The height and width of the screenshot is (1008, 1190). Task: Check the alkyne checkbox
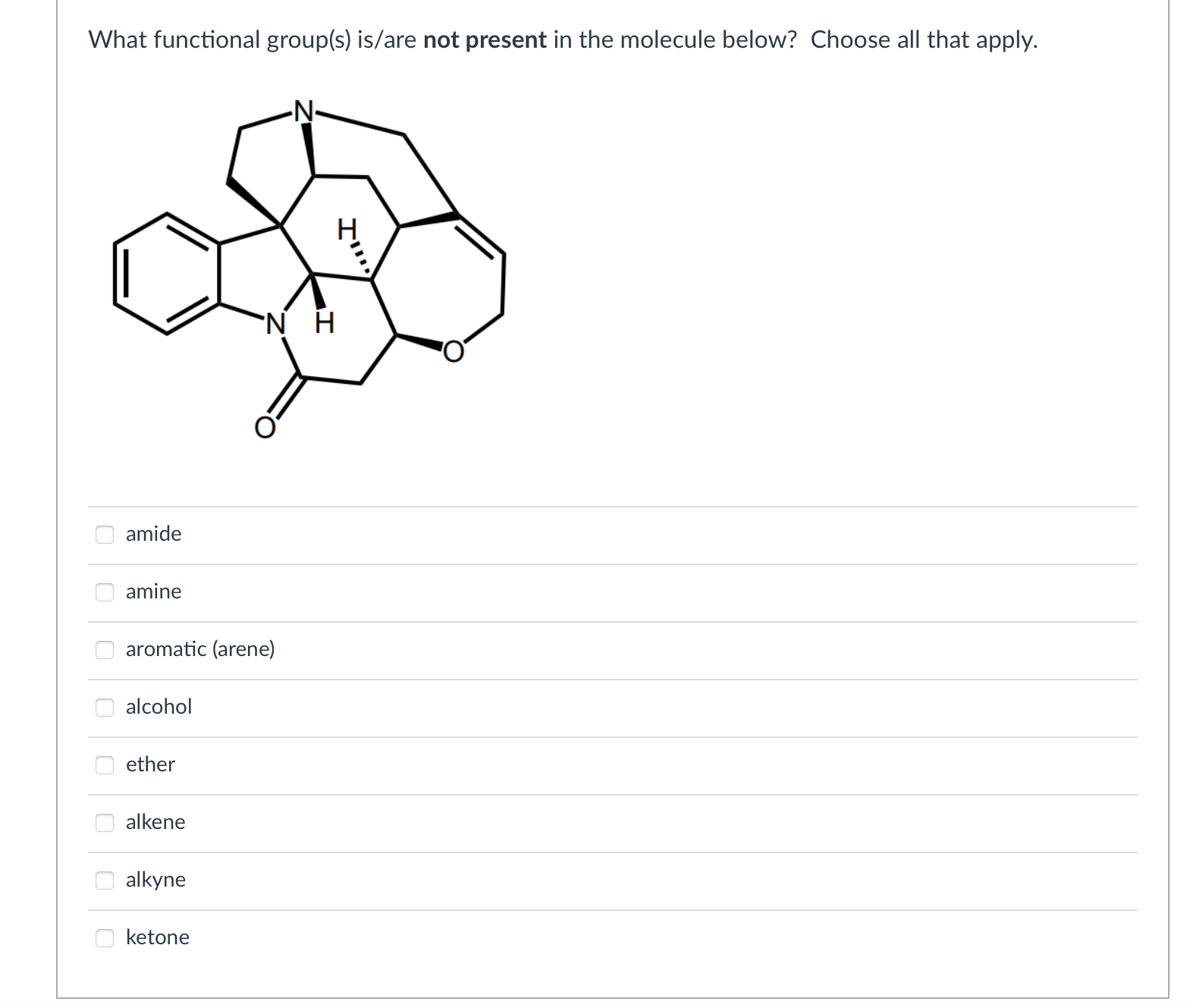click(x=105, y=881)
